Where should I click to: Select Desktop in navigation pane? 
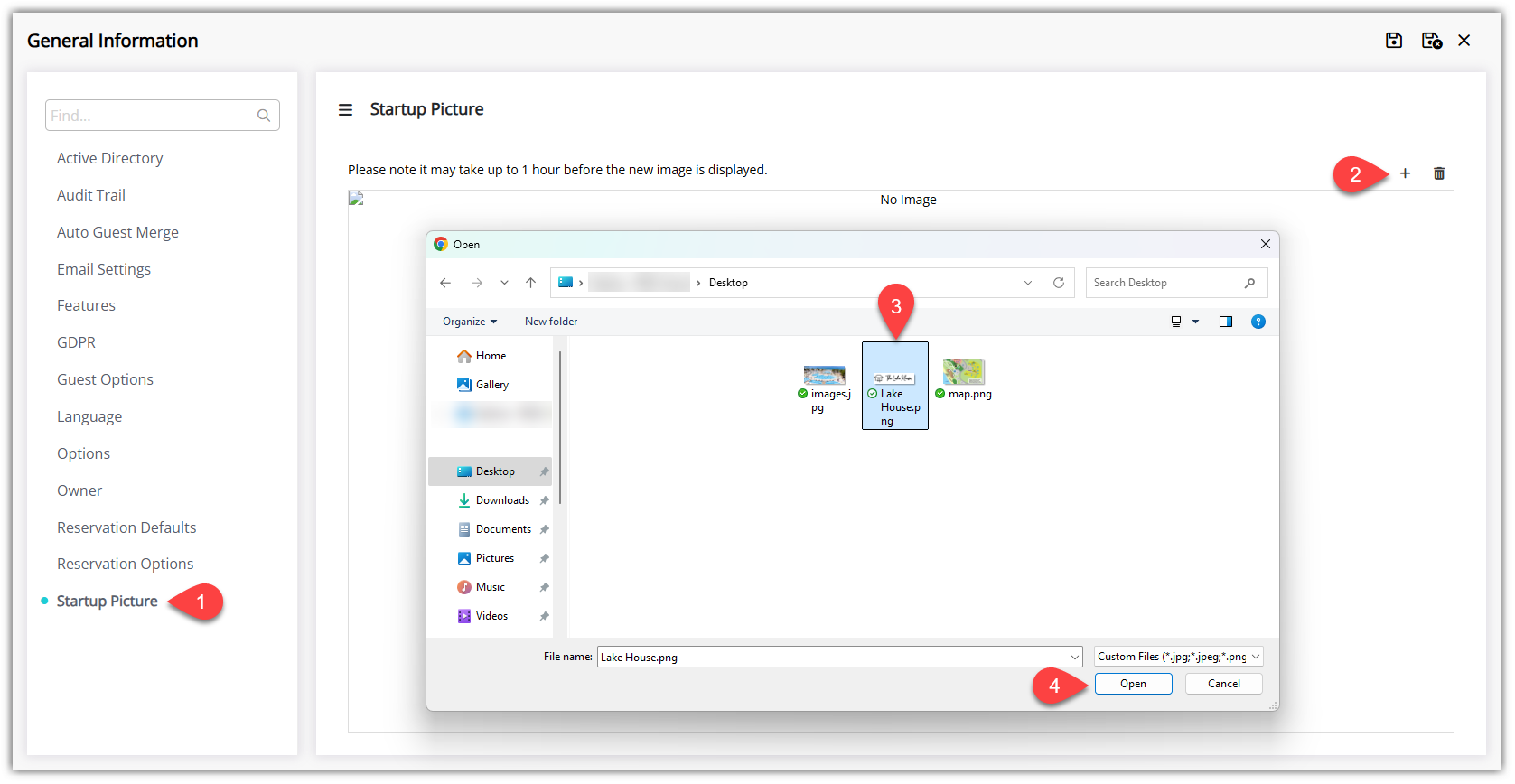[x=490, y=471]
